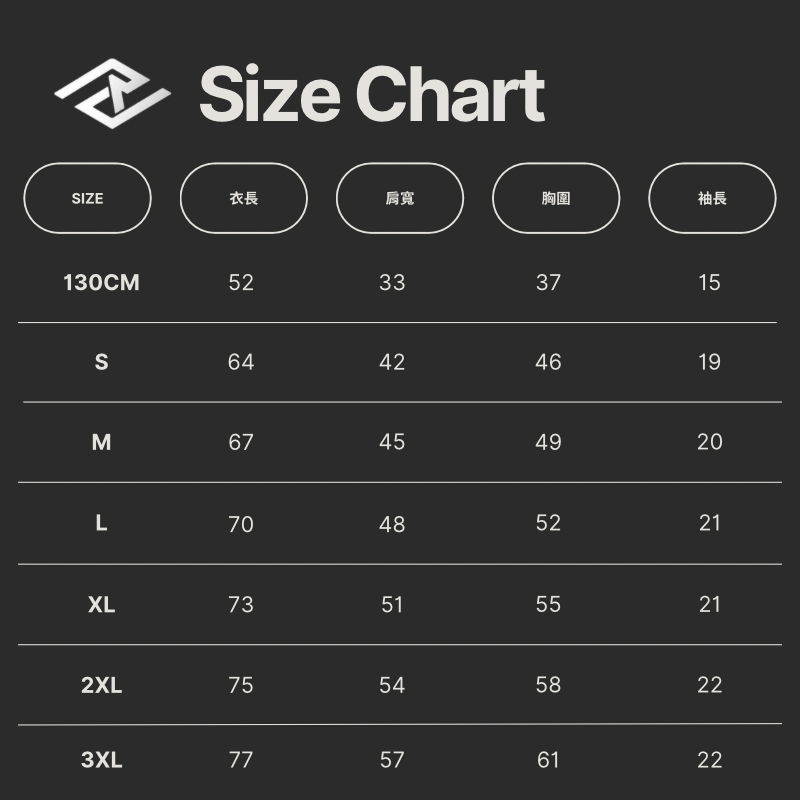Viewport: 800px width, 800px height.
Task: Select the 肩寬 header pill
Action: coord(400,198)
